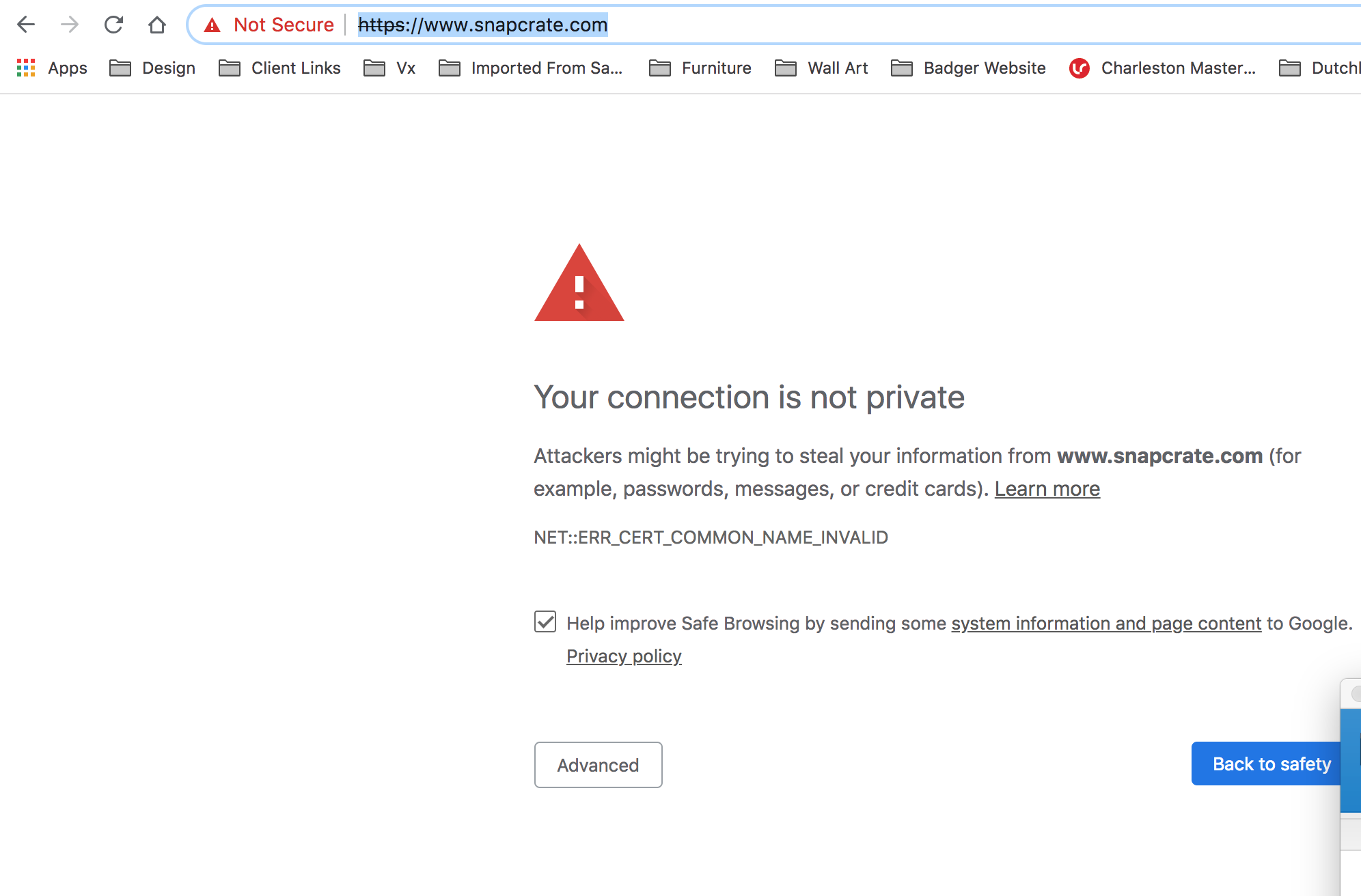Go to the Home page icon
This screenshot has width=1361, height=896.
coord(157,25)
